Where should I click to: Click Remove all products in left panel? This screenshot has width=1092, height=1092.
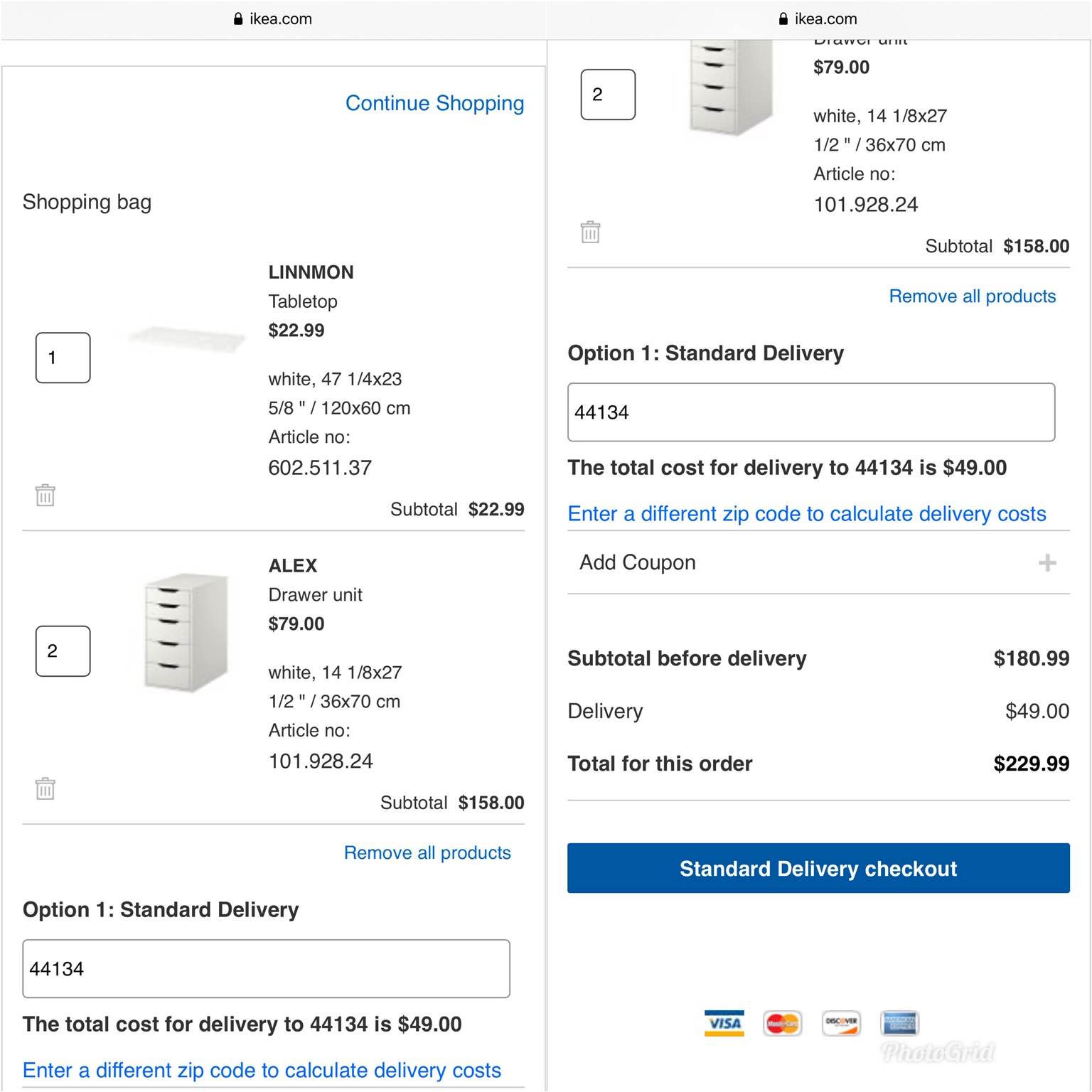coord(427,852)
